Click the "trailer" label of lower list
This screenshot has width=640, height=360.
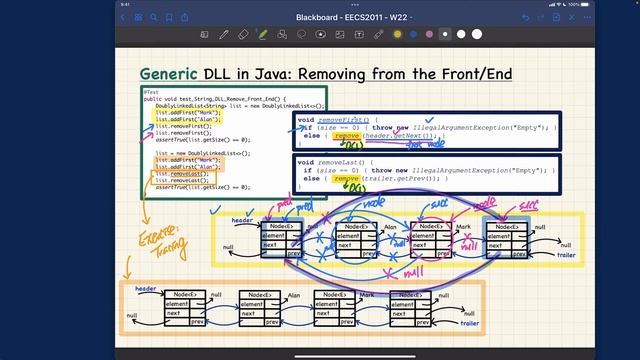pyautogui.click(x=469, y=323)
